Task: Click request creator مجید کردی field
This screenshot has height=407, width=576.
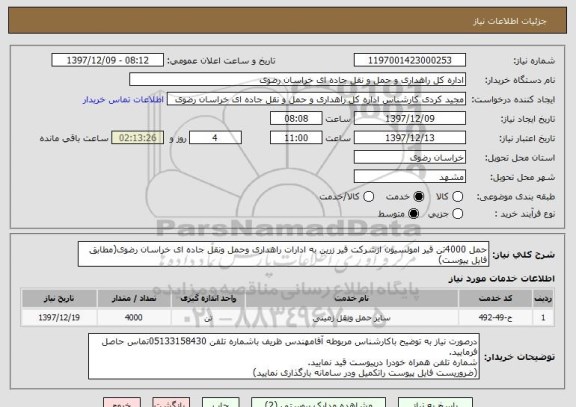Action: coord(316,99)
